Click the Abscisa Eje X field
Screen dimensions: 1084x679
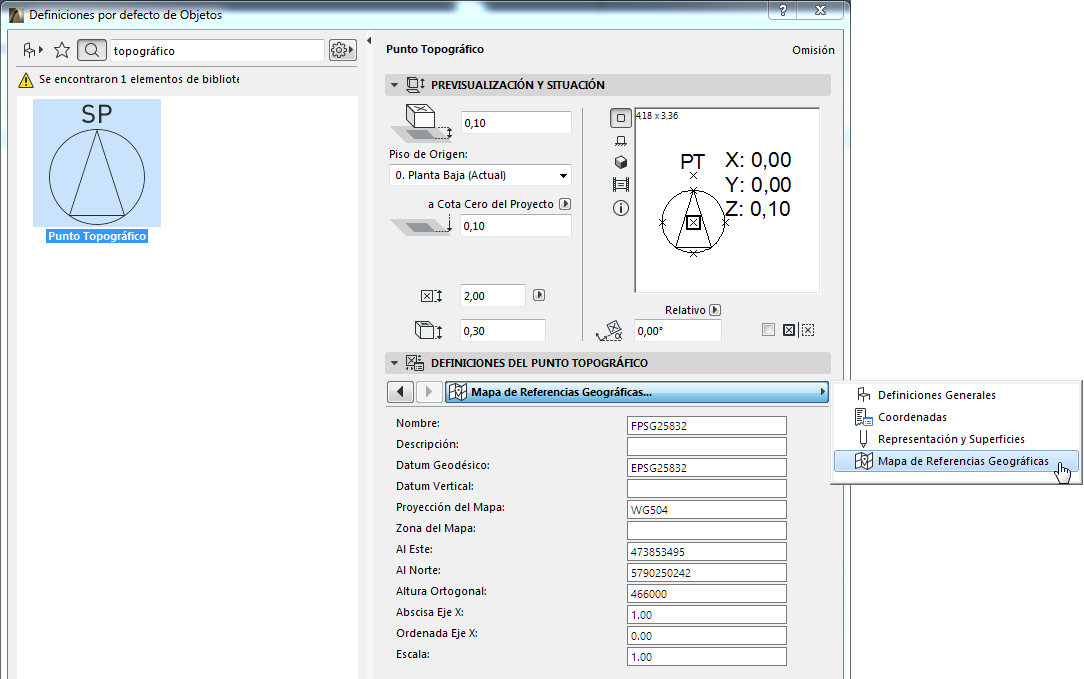[707, 615]
